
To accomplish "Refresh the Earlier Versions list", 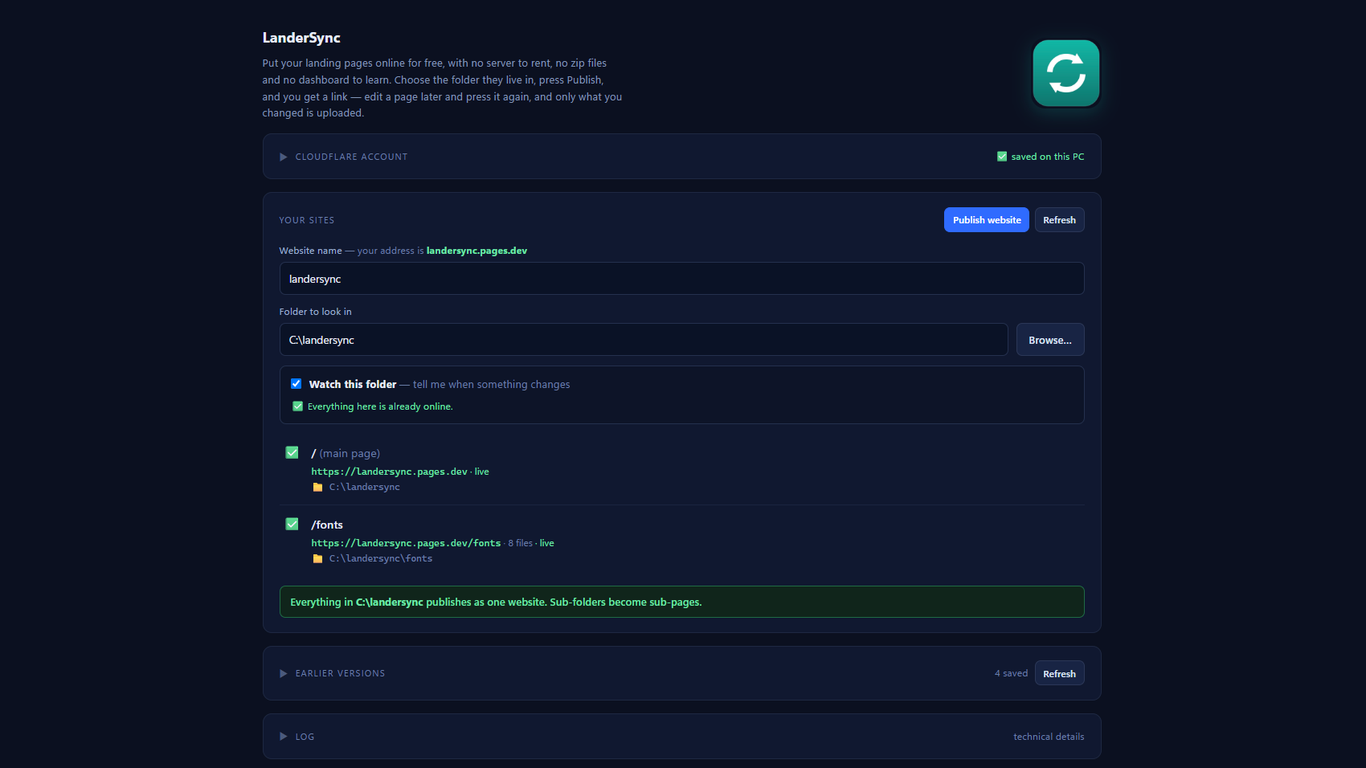I will click(x=1059, y=674).
